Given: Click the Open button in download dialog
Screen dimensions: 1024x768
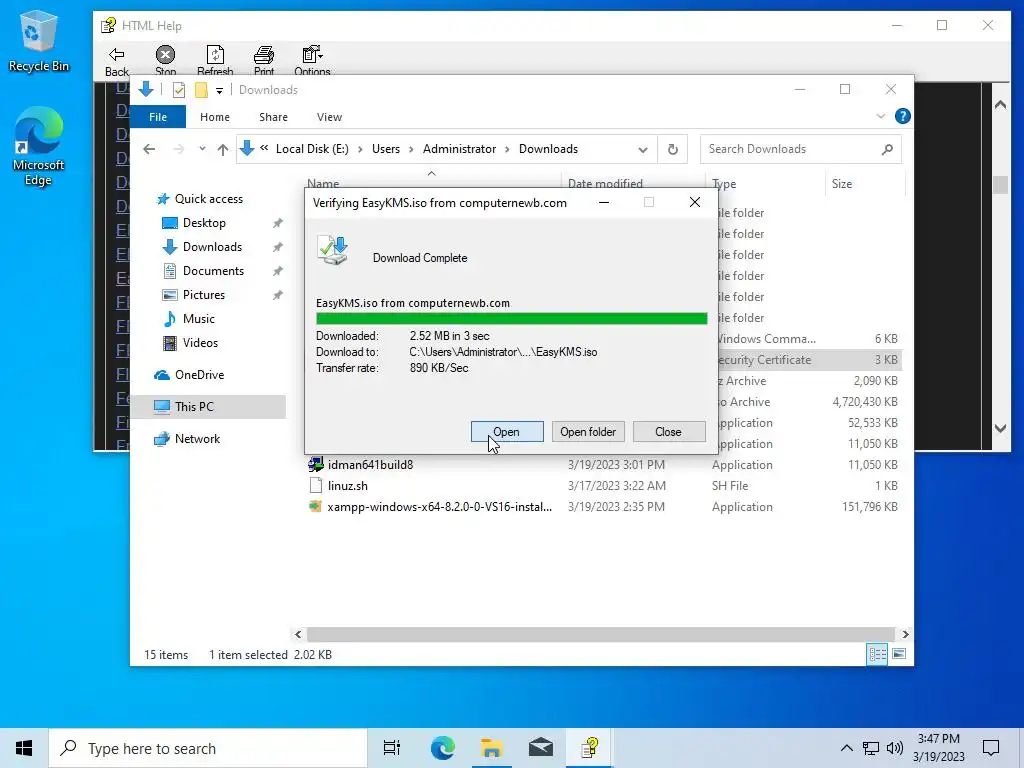Looking at the screenshot, I should tap(507, 432).
